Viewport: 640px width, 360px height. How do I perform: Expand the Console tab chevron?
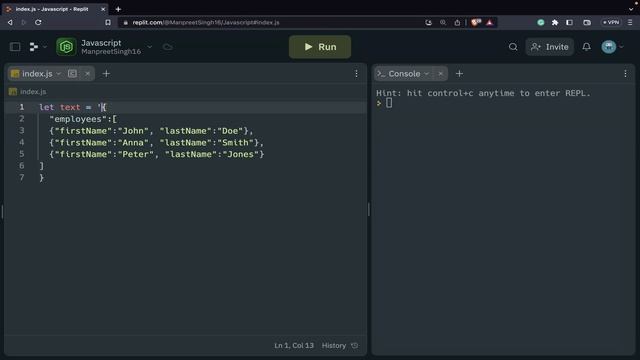pos(427,74)
